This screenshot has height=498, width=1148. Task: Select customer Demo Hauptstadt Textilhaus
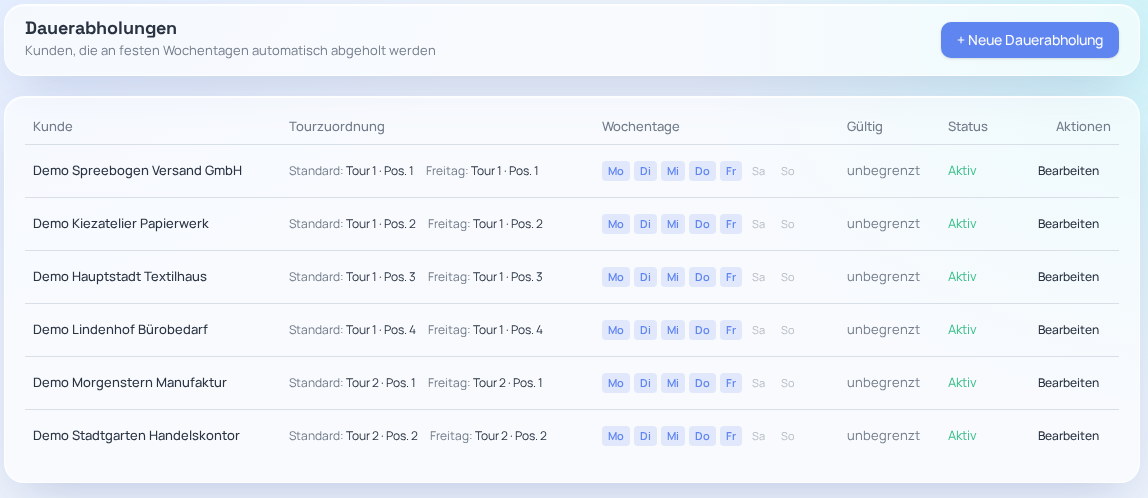click(120, 277)
